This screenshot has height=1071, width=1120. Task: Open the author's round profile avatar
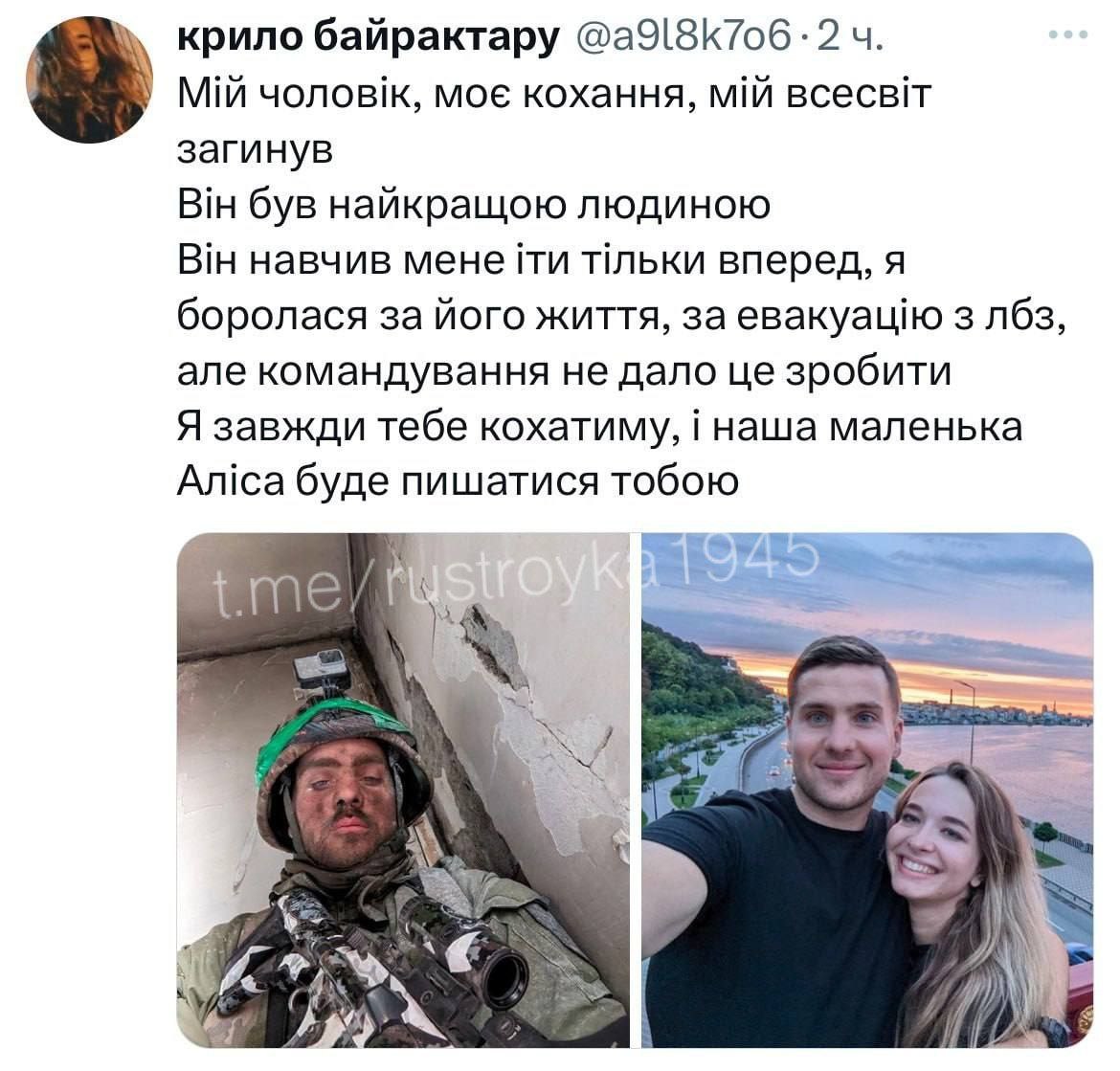89,80
